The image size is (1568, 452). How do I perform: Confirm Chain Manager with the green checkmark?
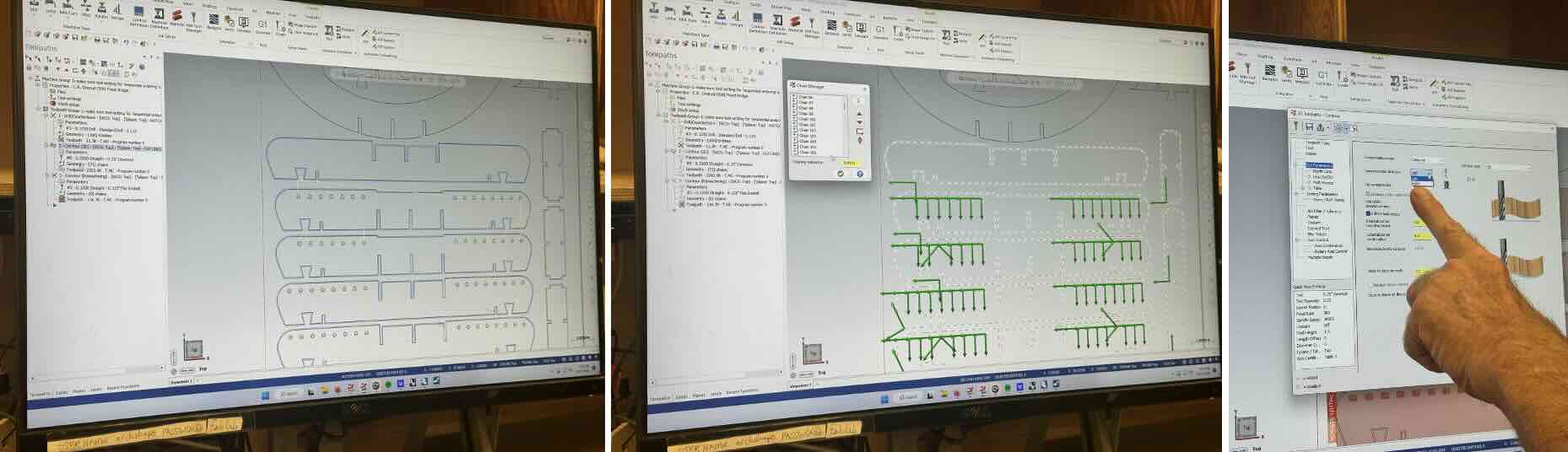840,173
